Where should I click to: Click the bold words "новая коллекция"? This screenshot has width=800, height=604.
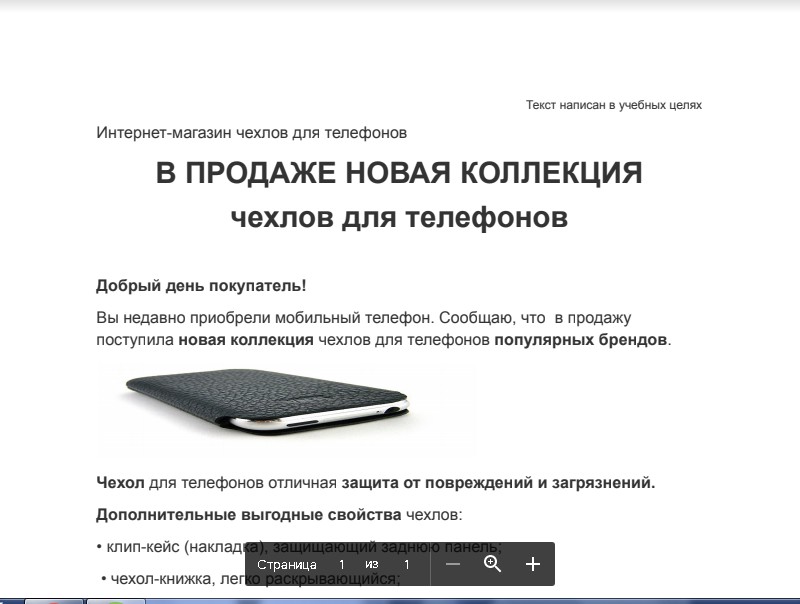click(246, 340)
